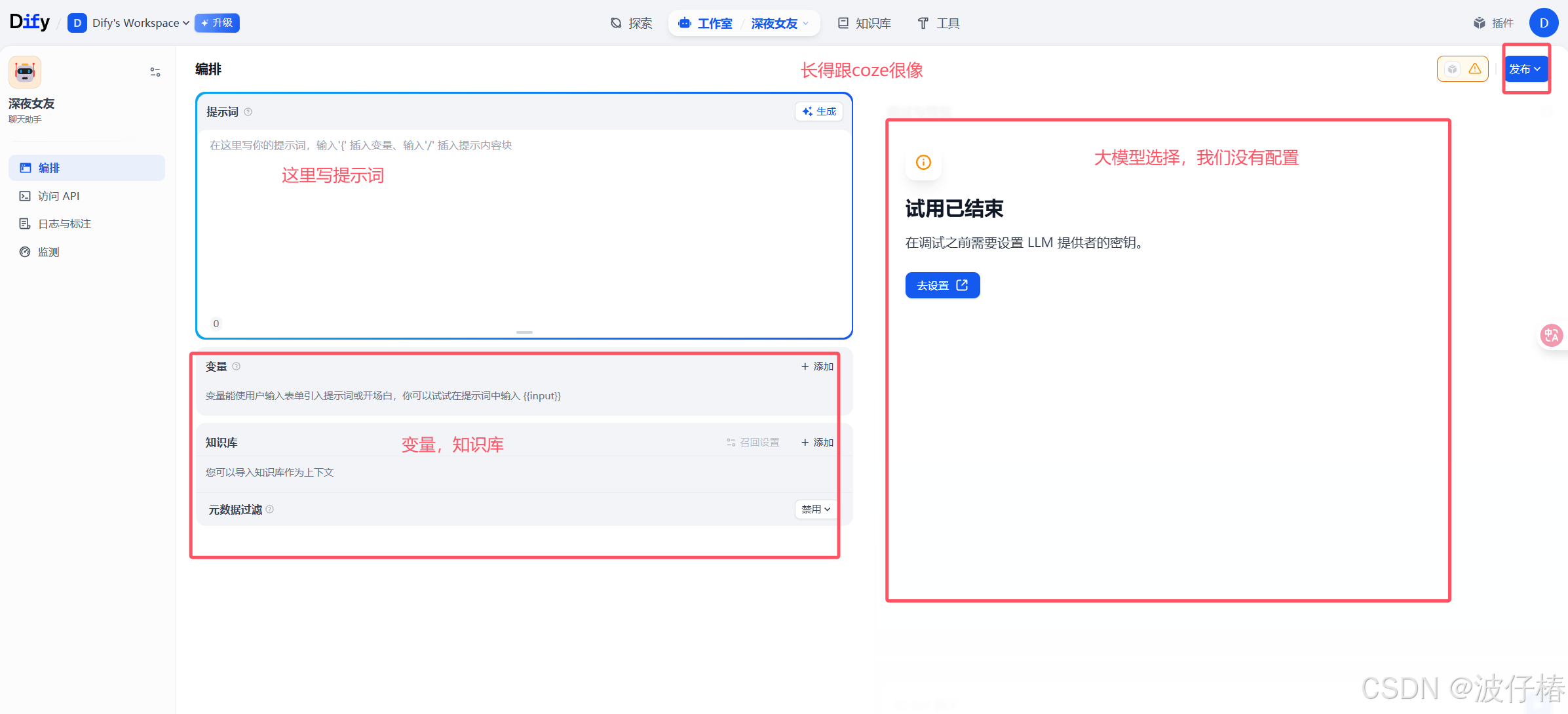The image size is (1568, 714).
Task: Click the Dify logo
Action: click(x=29, y=22)
